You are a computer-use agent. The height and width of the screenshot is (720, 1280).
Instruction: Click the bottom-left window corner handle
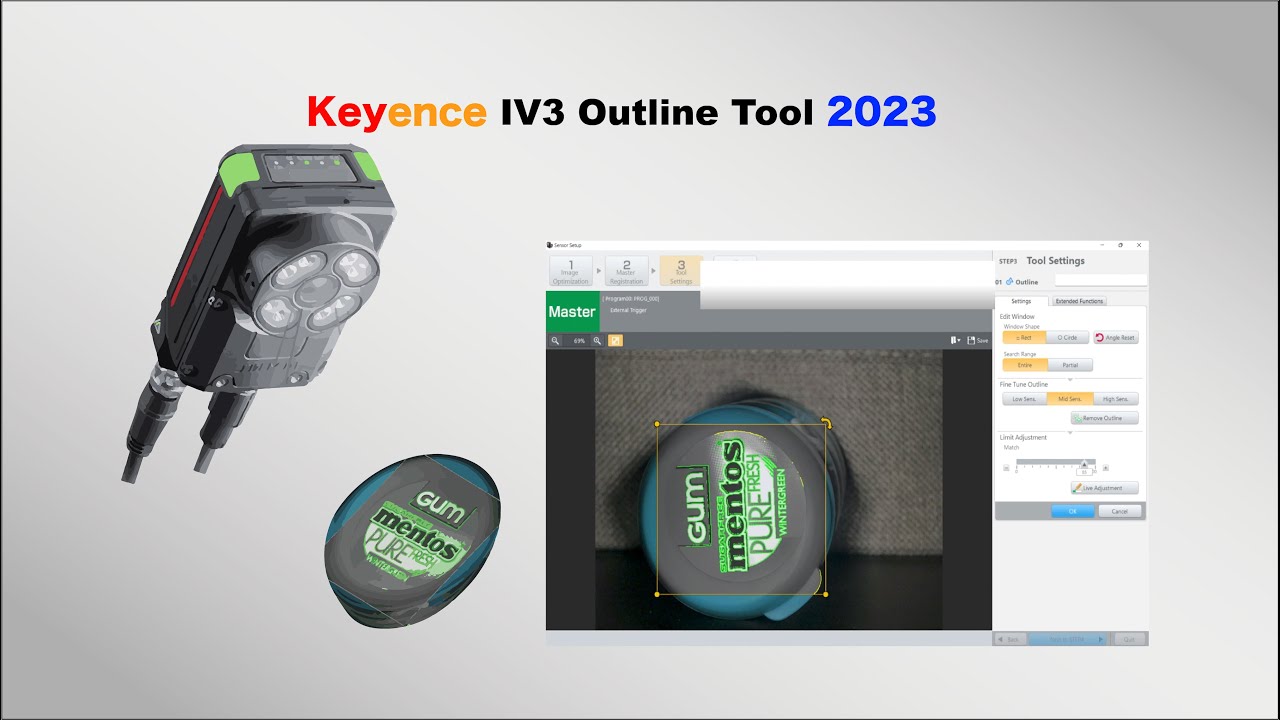(x=657, y=594)
